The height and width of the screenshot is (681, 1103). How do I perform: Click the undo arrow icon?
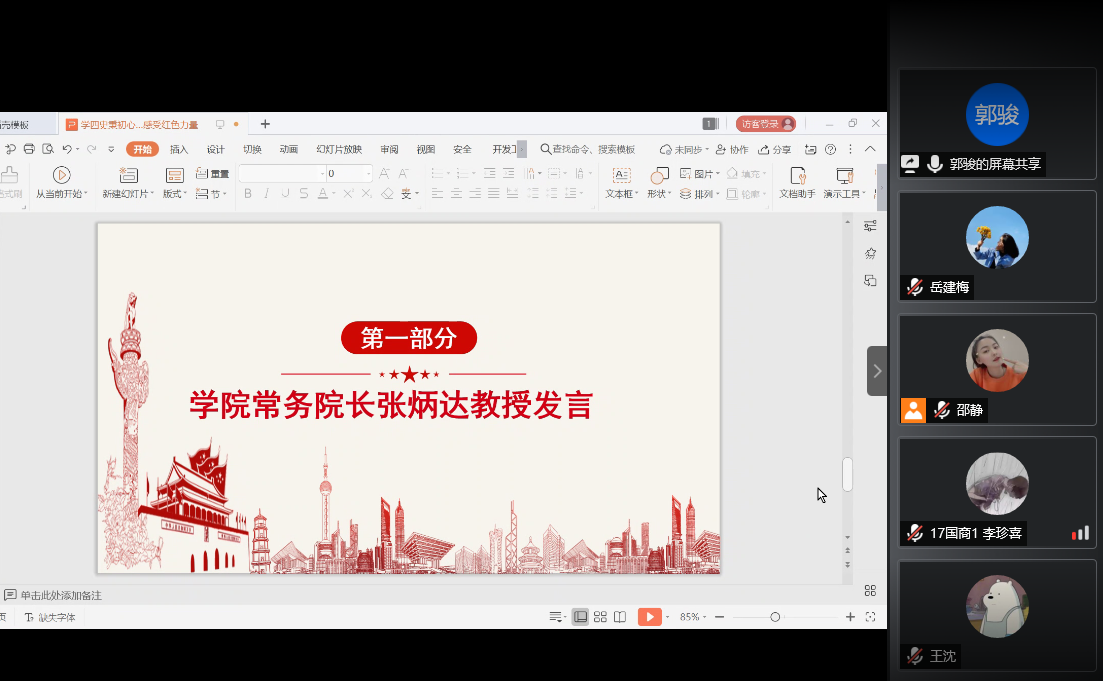pos(67,149)
